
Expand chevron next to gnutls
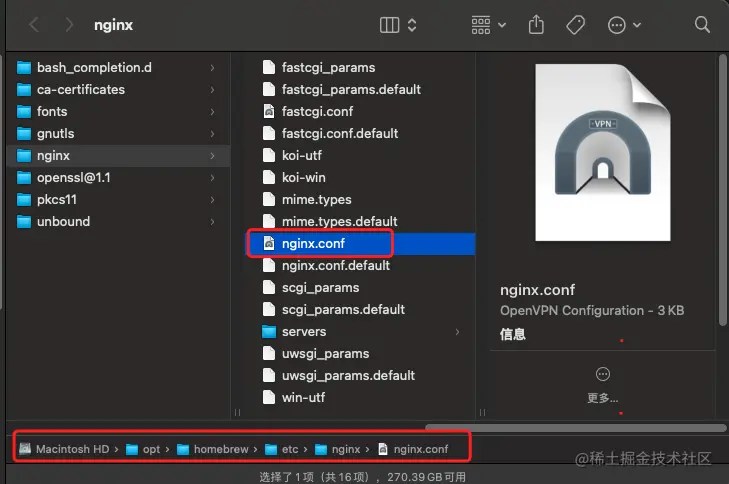[x=212, y=134]
